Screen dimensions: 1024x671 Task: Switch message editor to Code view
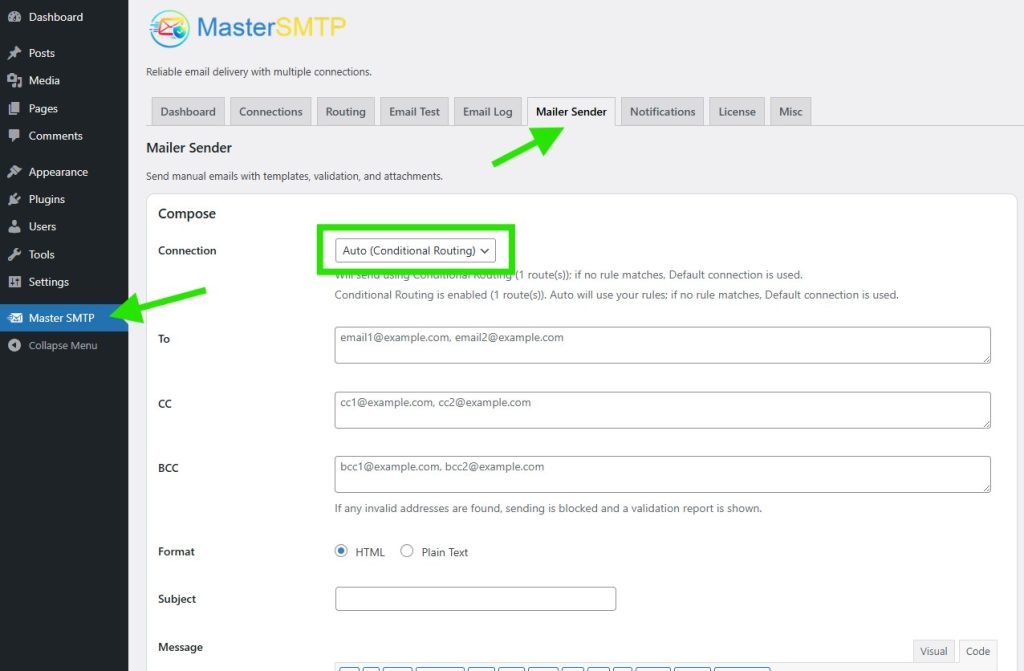(x=976, y=651)
